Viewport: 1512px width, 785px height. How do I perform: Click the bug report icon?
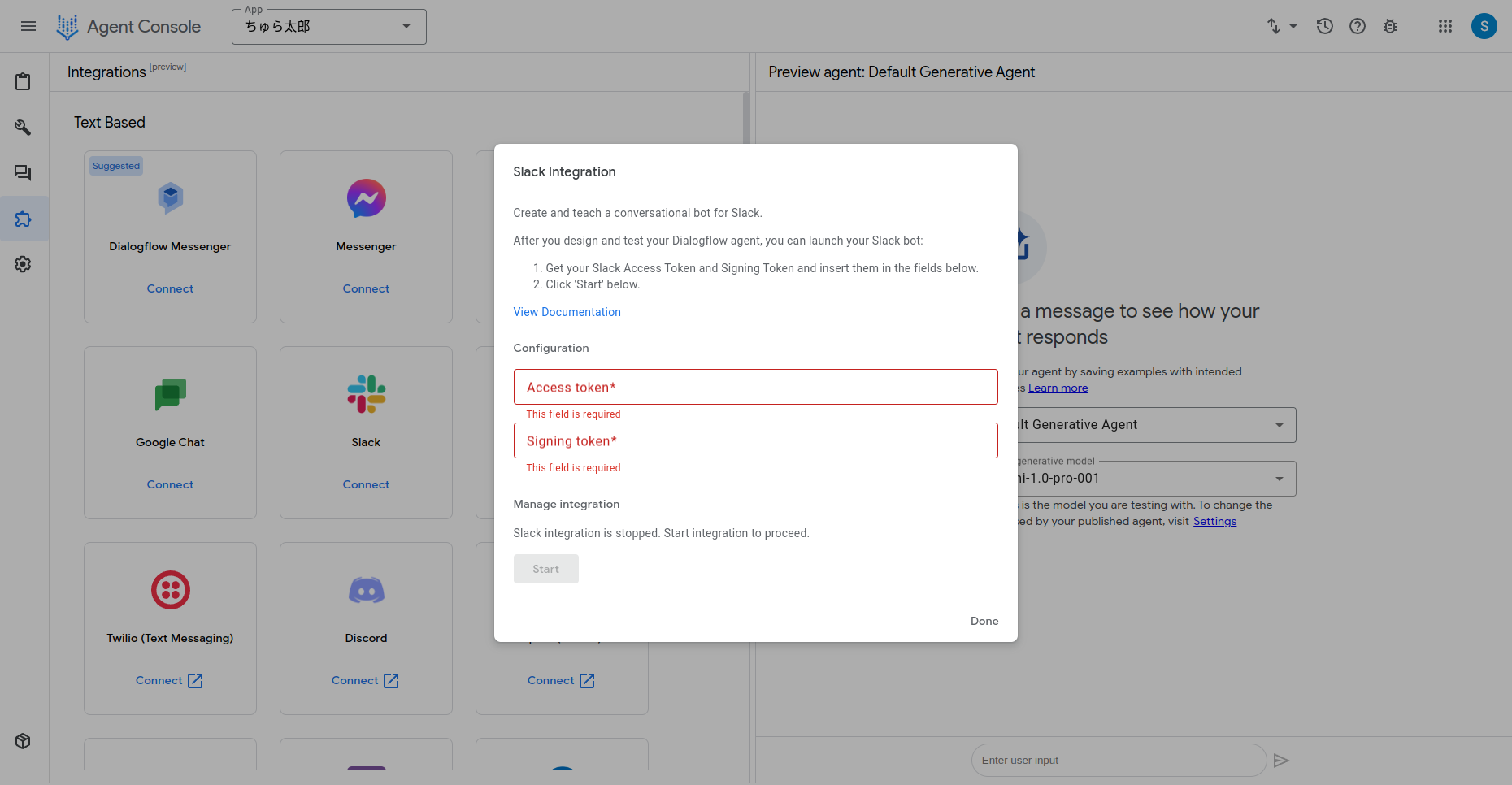pos(1390,26)
